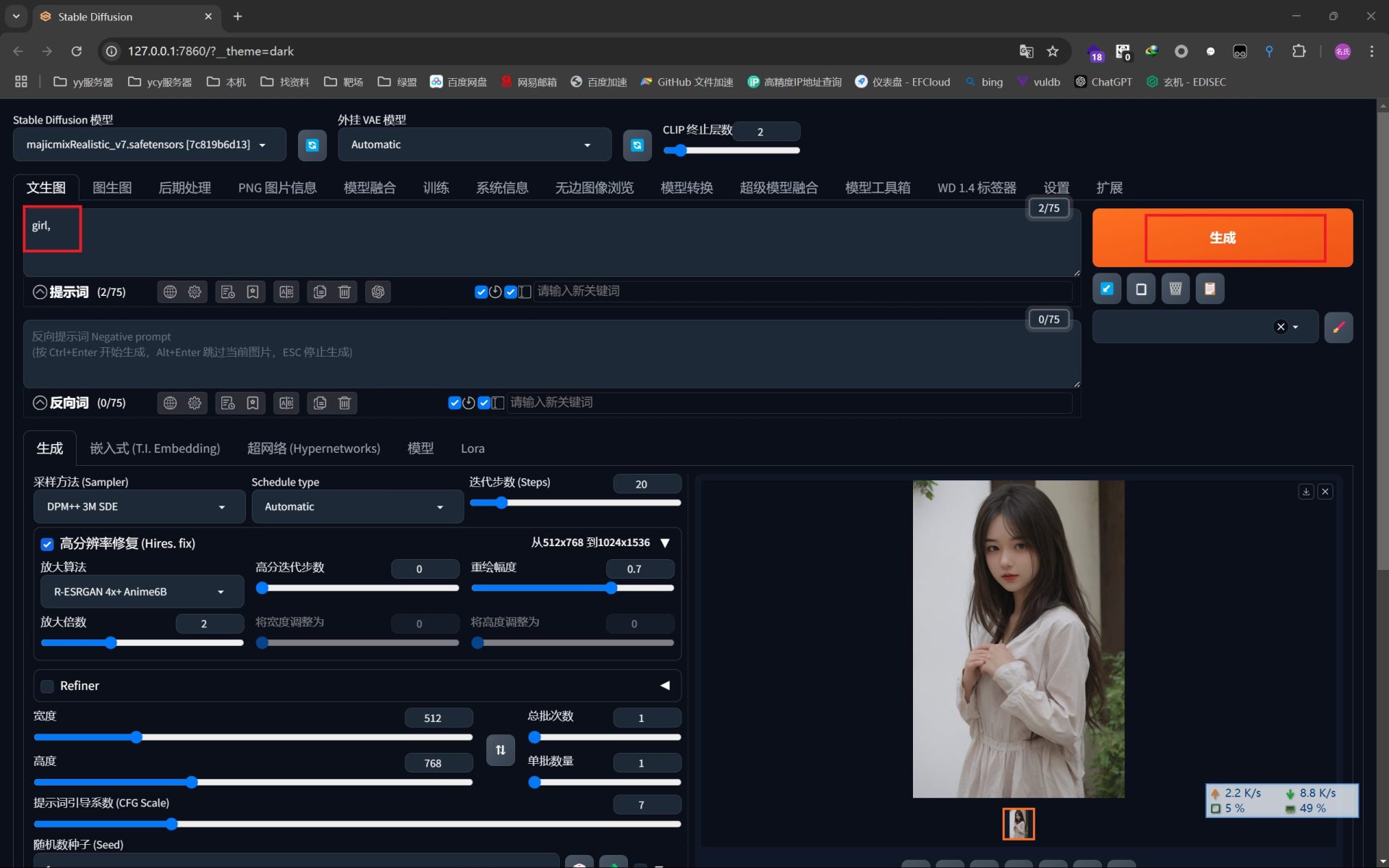Screen dimensions: 1389x868
Task: Click the orange 生成 button
Action: tap(1223, 237)
